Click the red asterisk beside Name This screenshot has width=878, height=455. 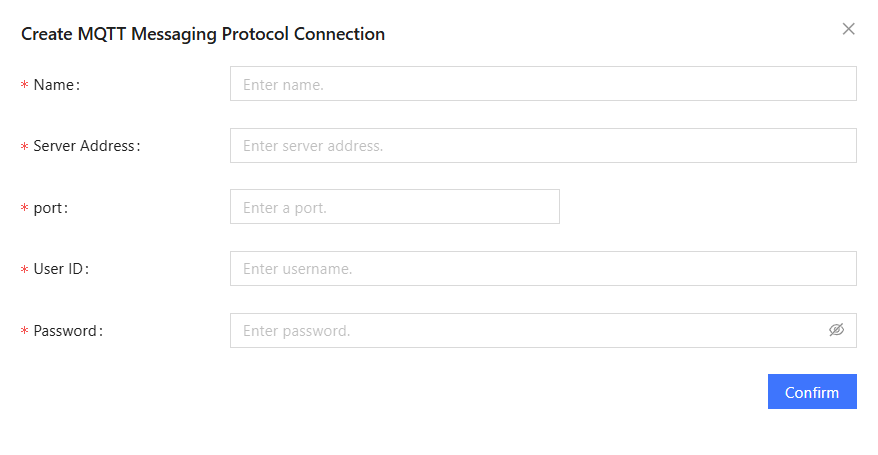24,87
